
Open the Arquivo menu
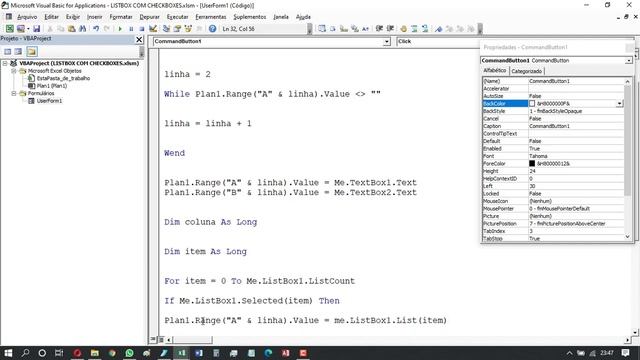coord(27,17)
